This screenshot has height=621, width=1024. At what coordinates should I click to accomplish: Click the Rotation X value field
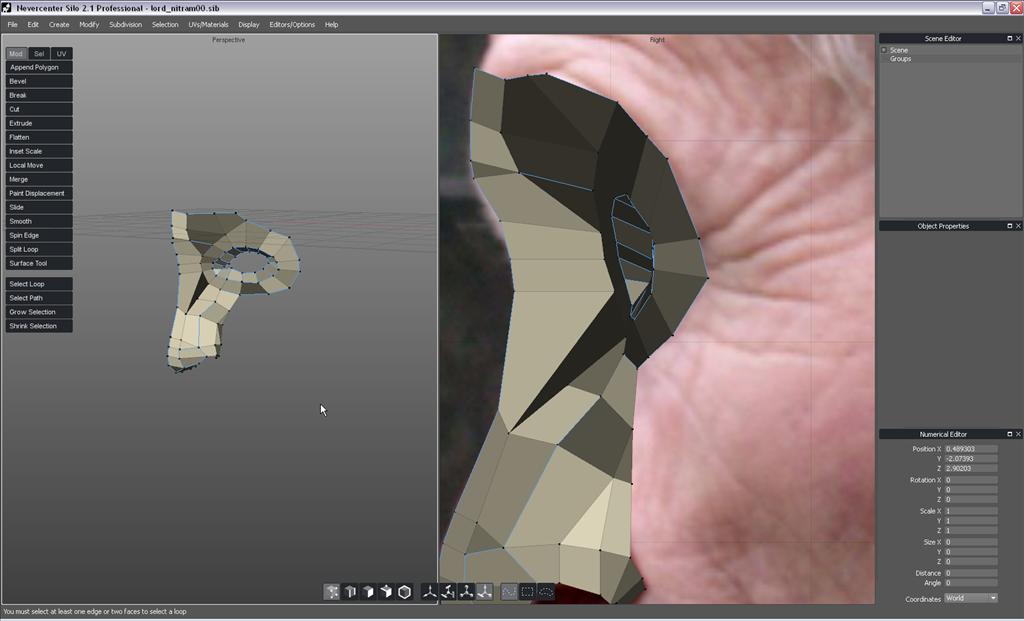[971, 480]
